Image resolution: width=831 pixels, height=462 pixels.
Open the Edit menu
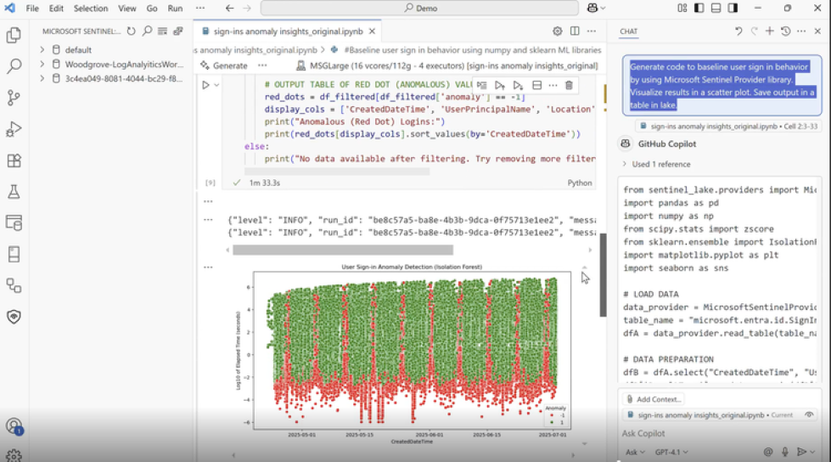point(56,8)
